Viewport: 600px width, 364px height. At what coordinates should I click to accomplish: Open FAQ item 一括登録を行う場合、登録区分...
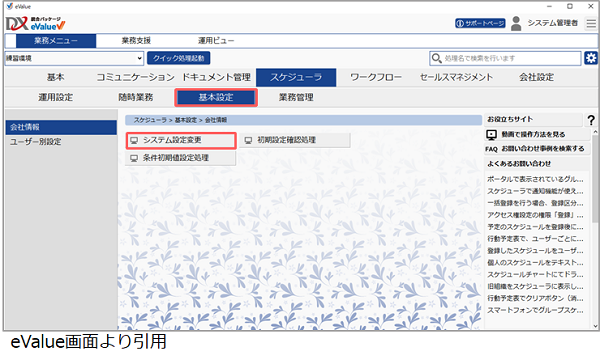coord(535,203)
